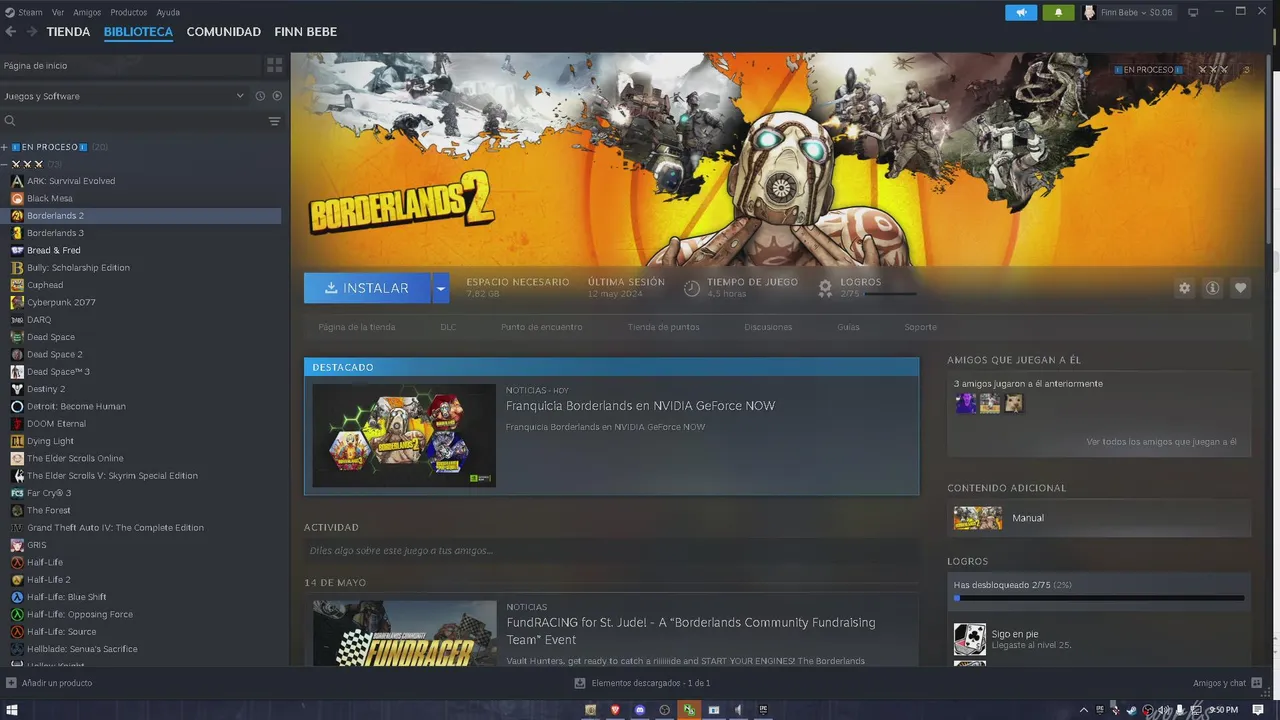Open Discusiones link
The width and height of the screenshot is (1280, 720).
click(x=768, y=327)
